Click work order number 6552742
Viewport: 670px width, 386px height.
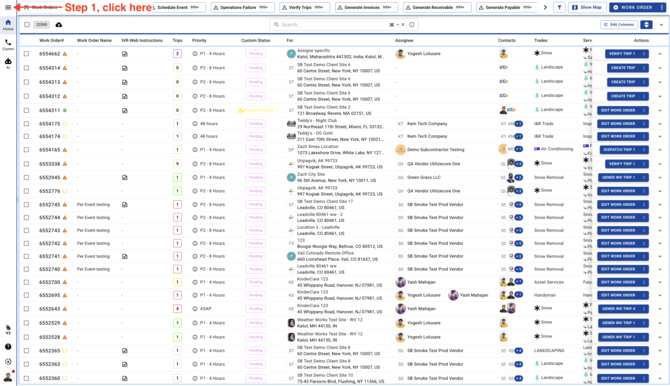50,243
